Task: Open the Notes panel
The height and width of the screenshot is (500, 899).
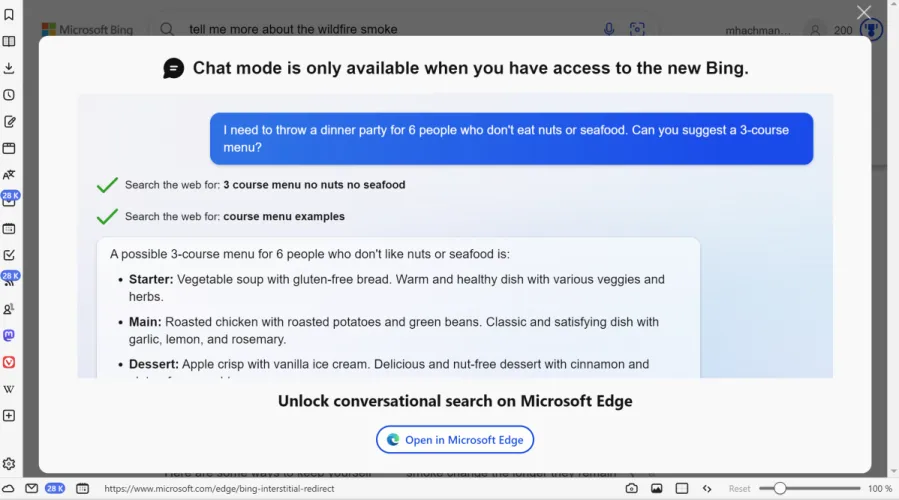Action: coord(9,122)
